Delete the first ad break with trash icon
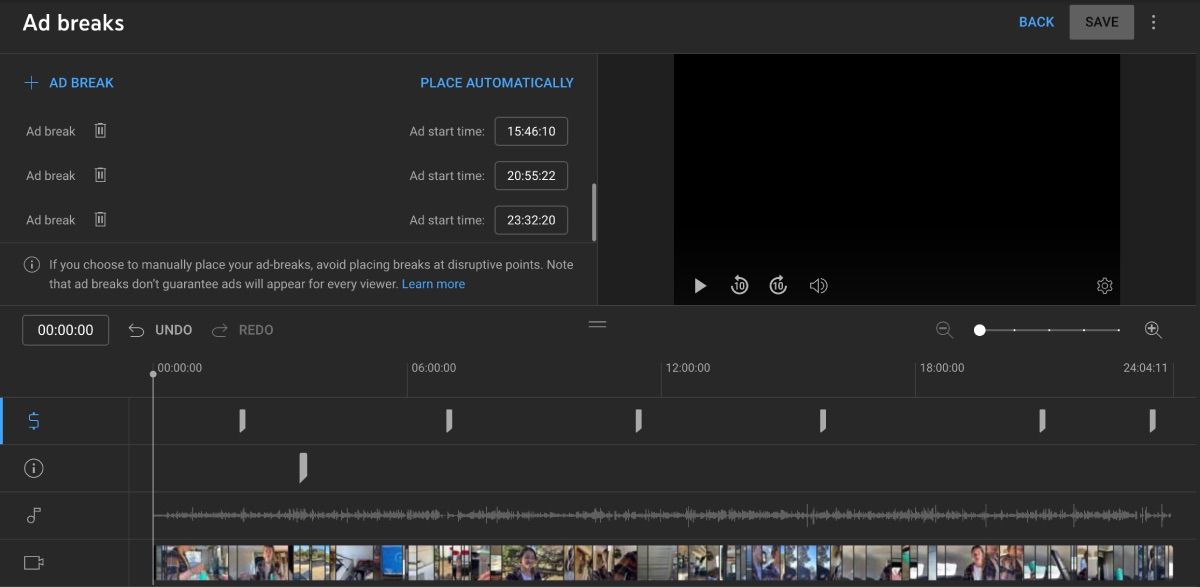Screen dimensions: 1200x587 tap(100, 130)
